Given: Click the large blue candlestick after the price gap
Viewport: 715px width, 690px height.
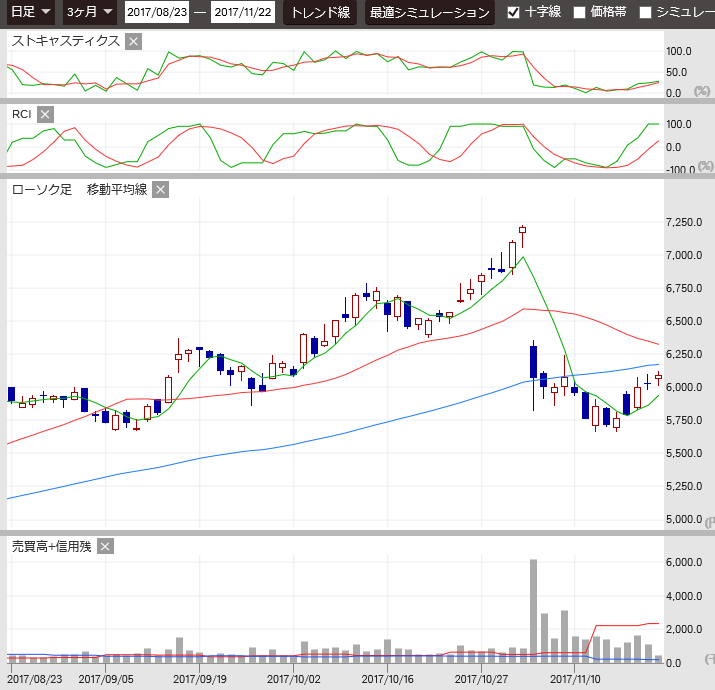Looking at the screenshot, I should click(x=533, y=362).
